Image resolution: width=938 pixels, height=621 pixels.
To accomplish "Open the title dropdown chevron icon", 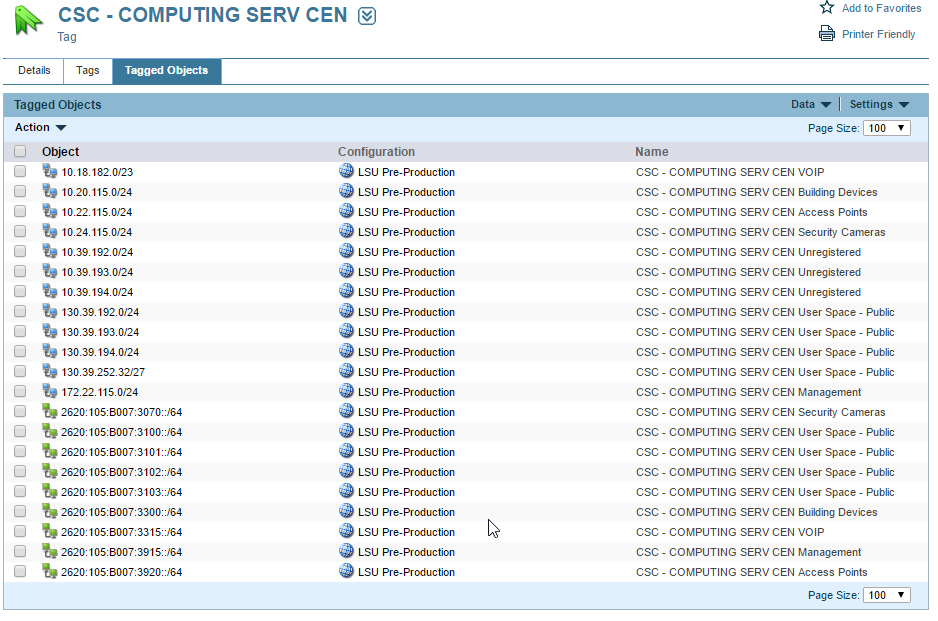I will click(367, 16).
